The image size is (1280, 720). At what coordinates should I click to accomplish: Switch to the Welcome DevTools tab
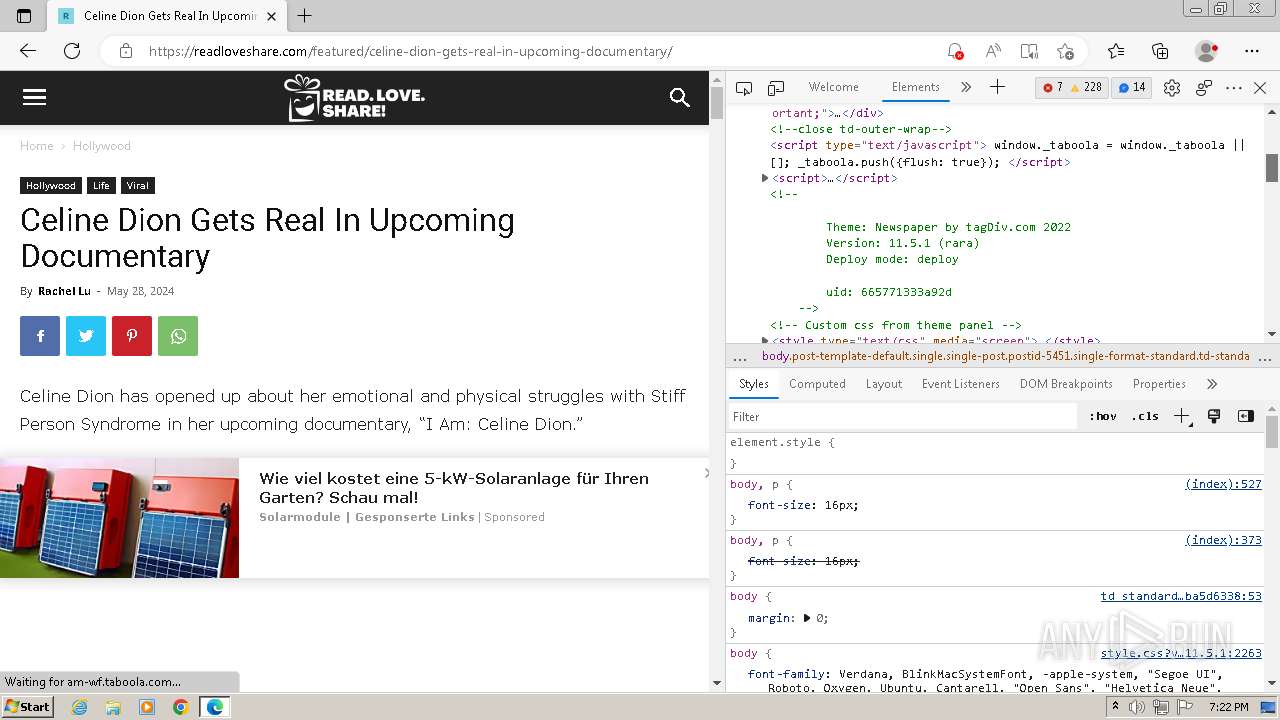click(833, 88)
